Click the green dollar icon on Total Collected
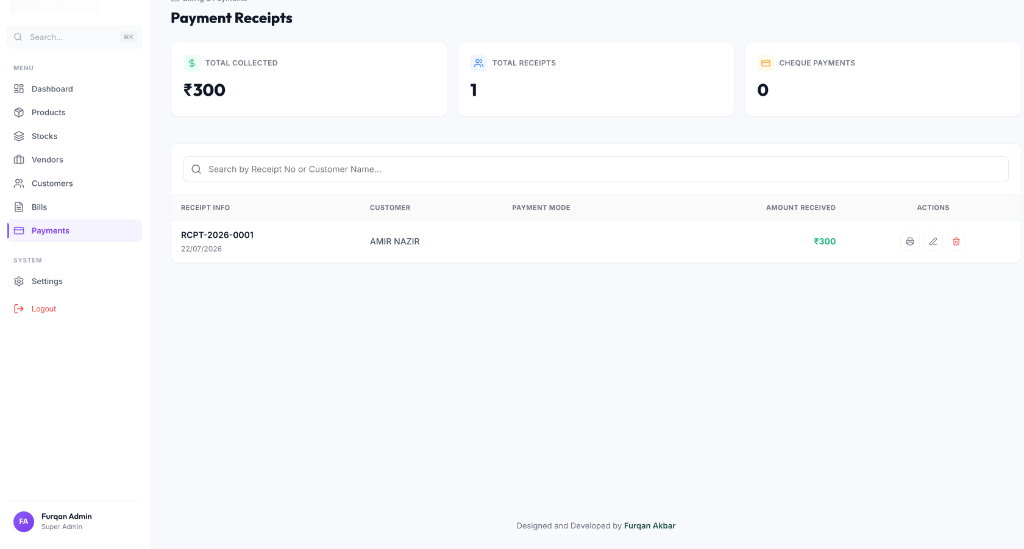The image size is (1024, 549). (191, 63)
